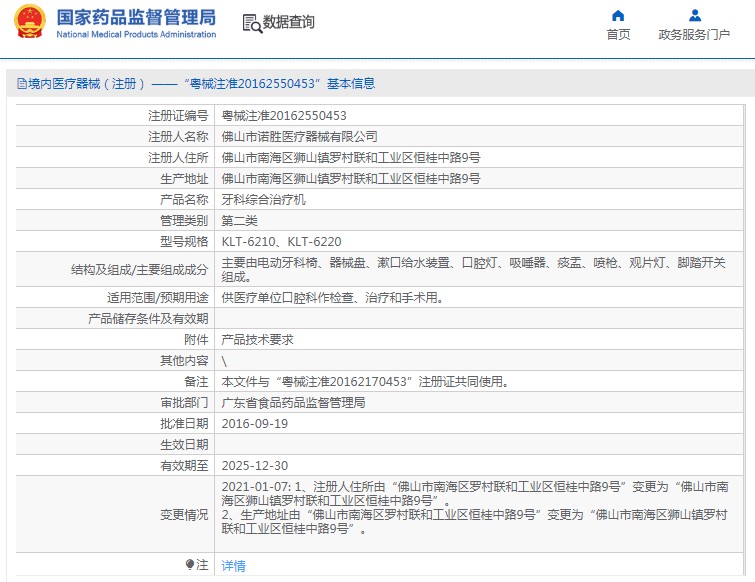Click the backslash value in 其他内容 row
Viewport: 755px width, 582px height.
224,361
